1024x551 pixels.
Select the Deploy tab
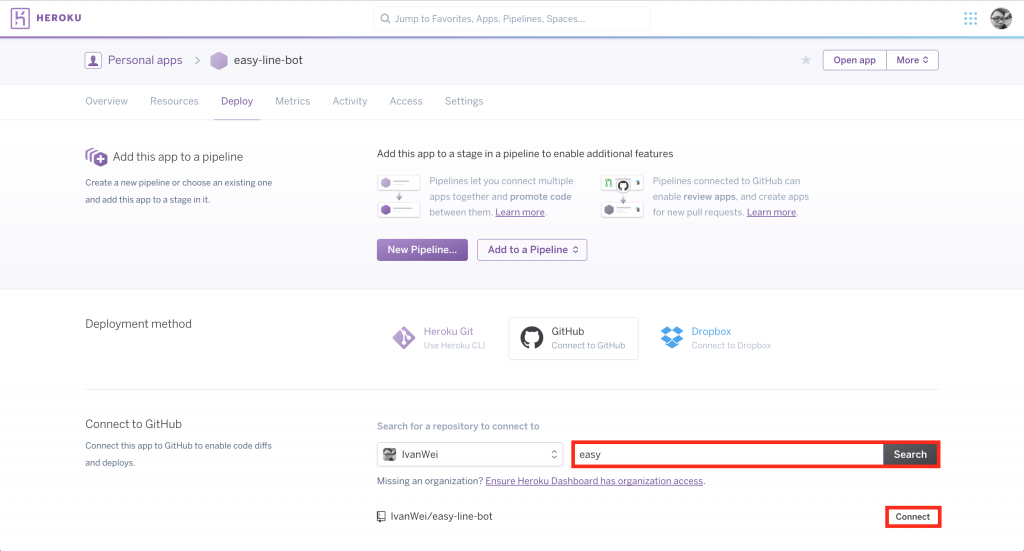[236, 101]
